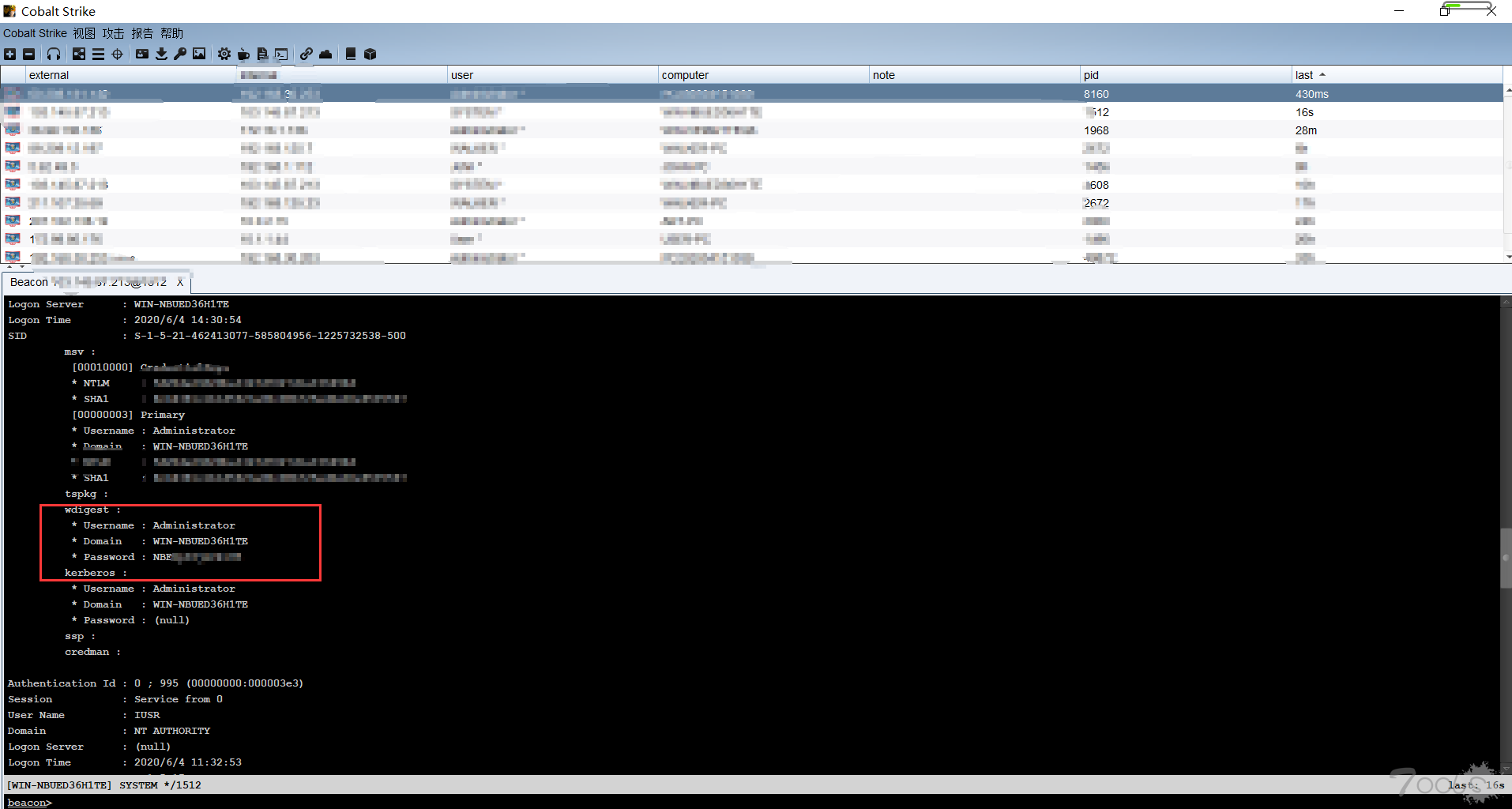Open help book icon
The width and height of the screenshot is (1512, 809).
(x=351, y=55)
